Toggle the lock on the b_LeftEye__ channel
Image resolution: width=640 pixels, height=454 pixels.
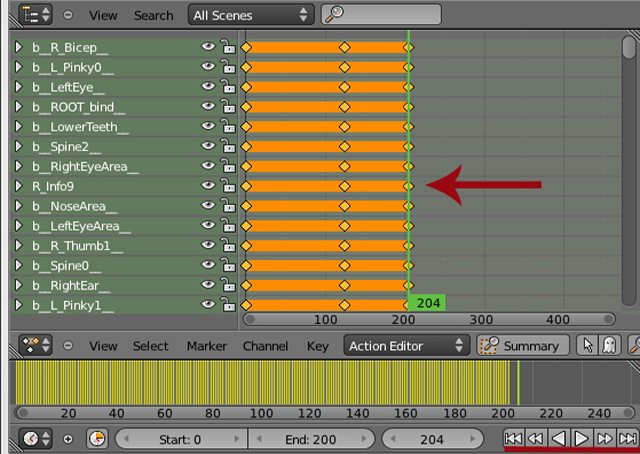click(228, 87)
